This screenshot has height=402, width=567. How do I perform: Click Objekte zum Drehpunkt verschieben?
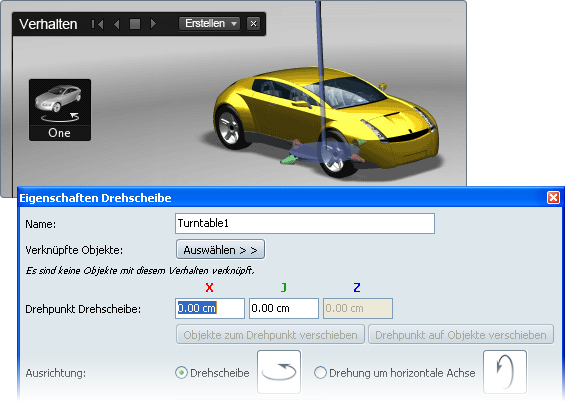270,335
